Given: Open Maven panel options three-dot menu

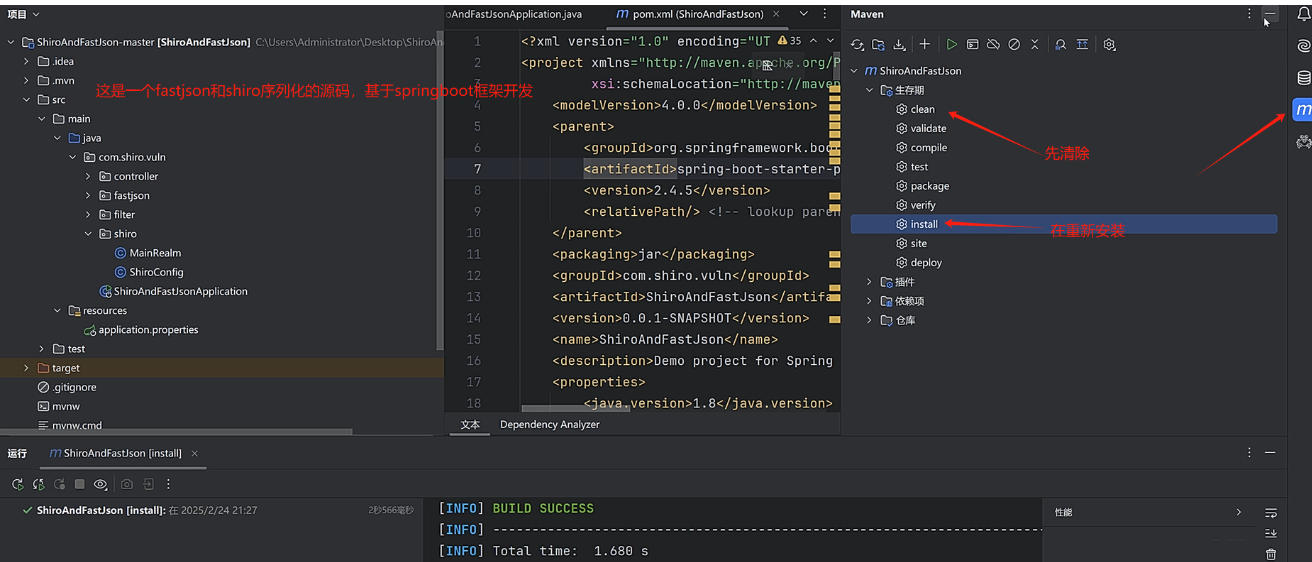Looking at the screenshot, I should pos(1249,14).
